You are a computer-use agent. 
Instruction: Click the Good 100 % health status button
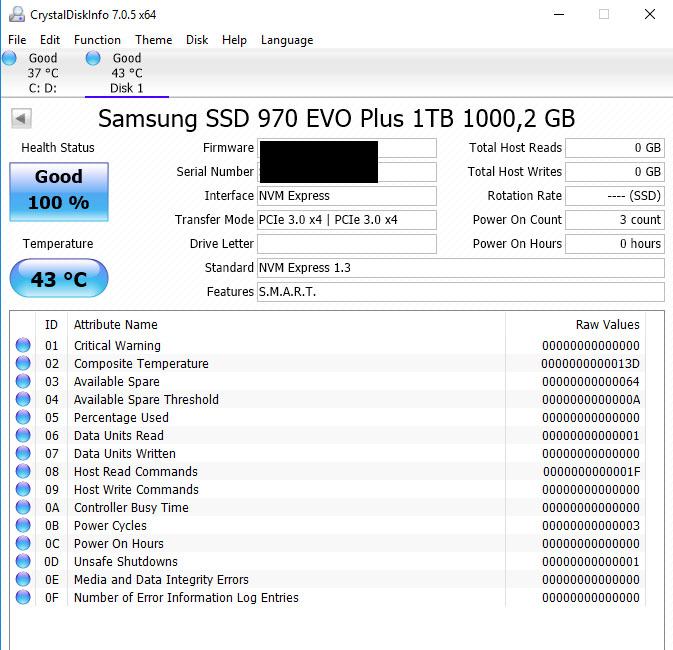[59, 191]
